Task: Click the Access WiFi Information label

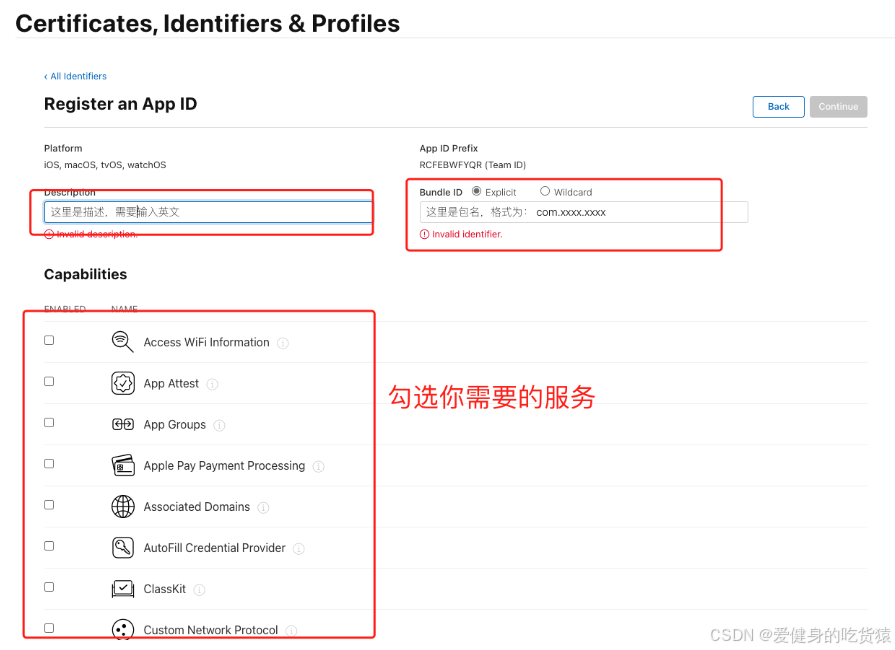Action: click(x=206, y=342)
